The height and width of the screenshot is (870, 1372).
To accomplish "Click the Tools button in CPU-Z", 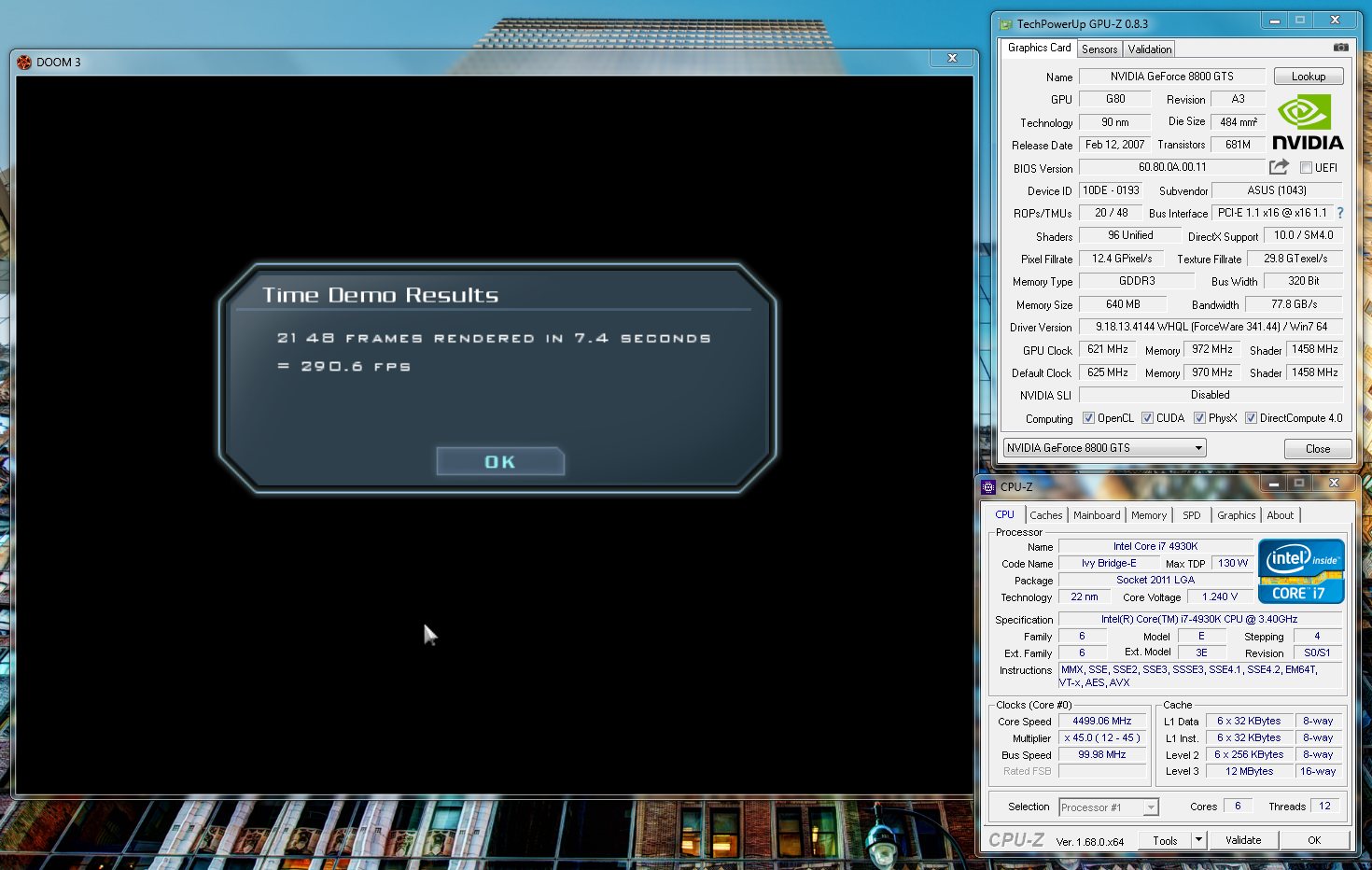I will (x=1166, y=840).
